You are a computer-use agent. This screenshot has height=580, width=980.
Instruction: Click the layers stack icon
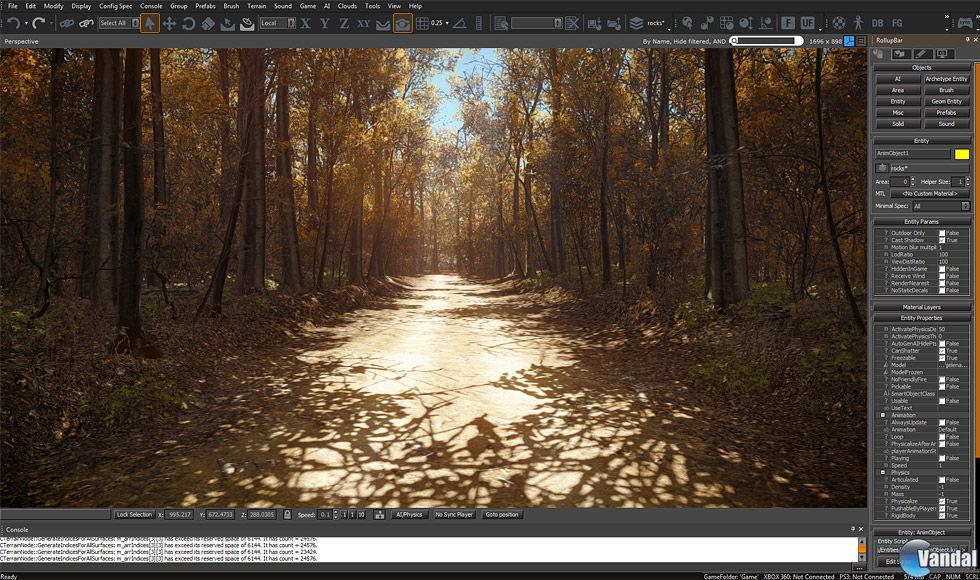(x=636, y=24)
